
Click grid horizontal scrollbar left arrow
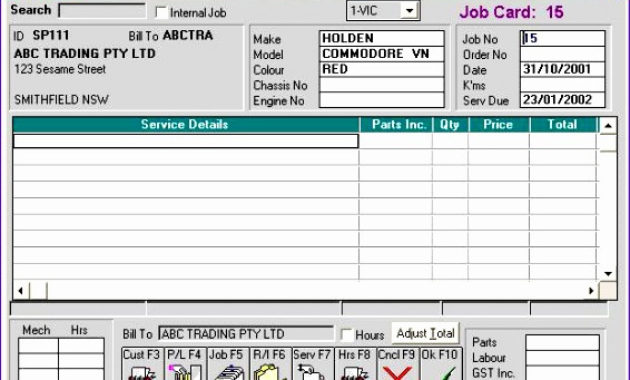coord(21,290)
